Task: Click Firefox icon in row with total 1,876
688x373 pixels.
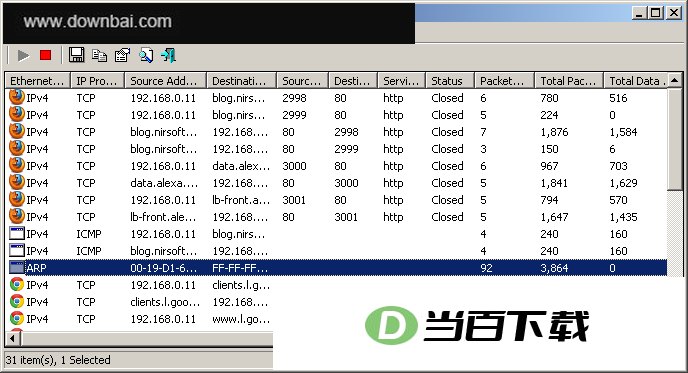Action: click(x=17, y=132)
